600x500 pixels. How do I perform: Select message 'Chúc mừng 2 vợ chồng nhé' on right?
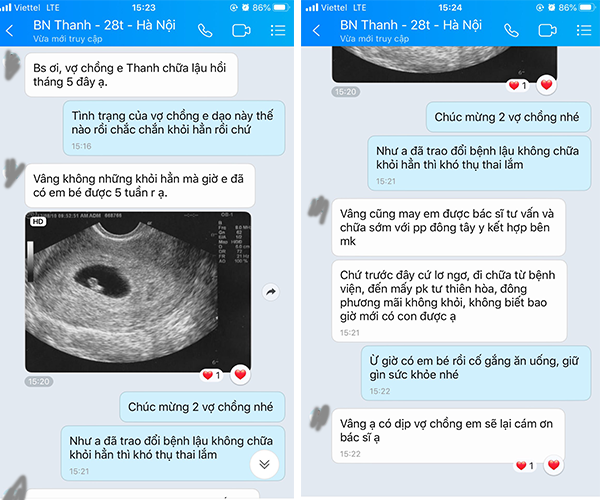coord(508,117)
